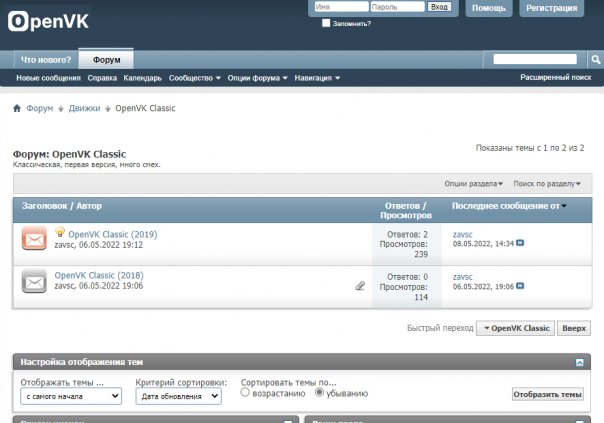
Task: Sort by 'Автор' column header
Action: (x=89, y=206)
